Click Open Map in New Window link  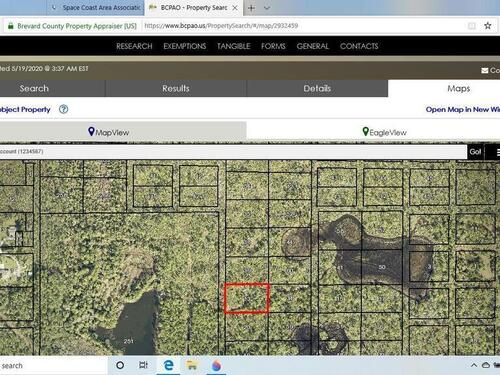[x=463, y=109]
